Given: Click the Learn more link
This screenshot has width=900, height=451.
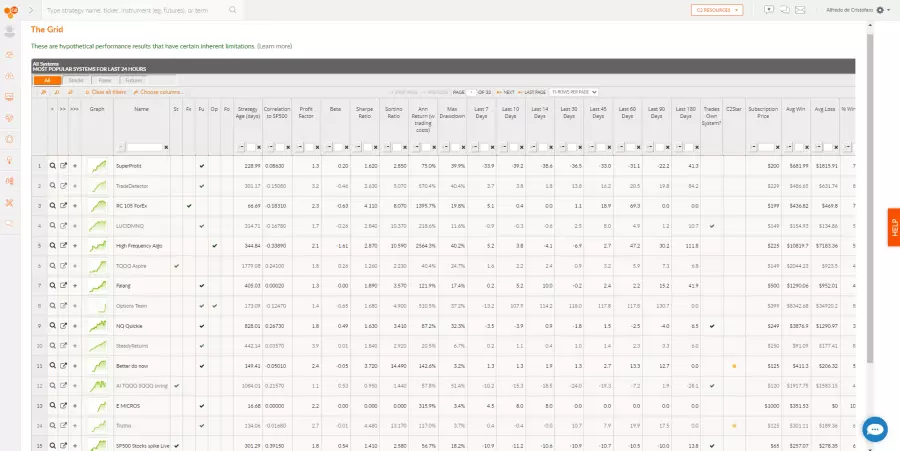Looking at the screenshot, I should [275, 46].
